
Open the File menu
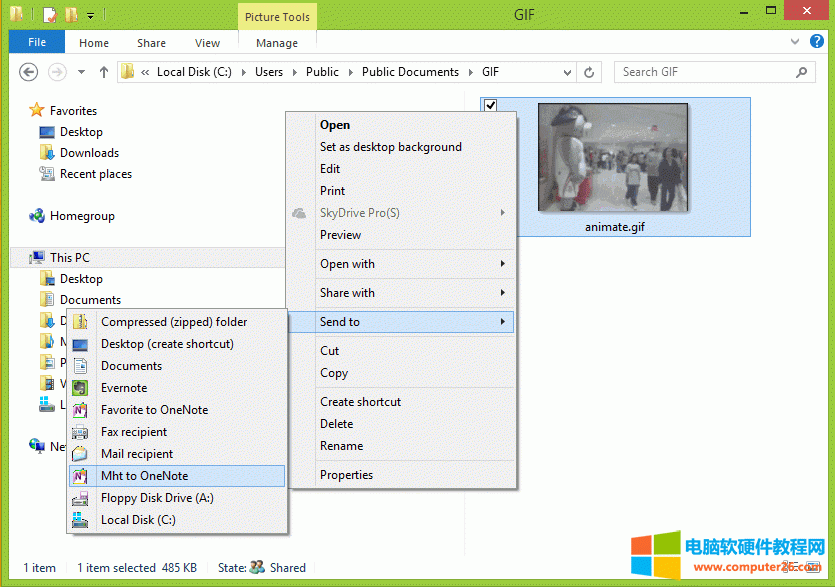click(36, 42)
